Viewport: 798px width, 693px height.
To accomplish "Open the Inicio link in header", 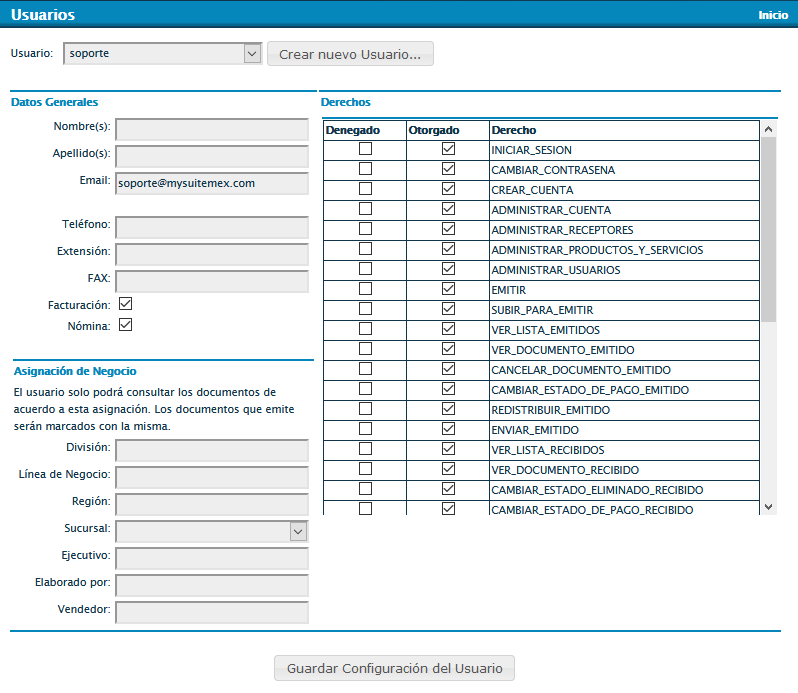I will coord(772,15).
